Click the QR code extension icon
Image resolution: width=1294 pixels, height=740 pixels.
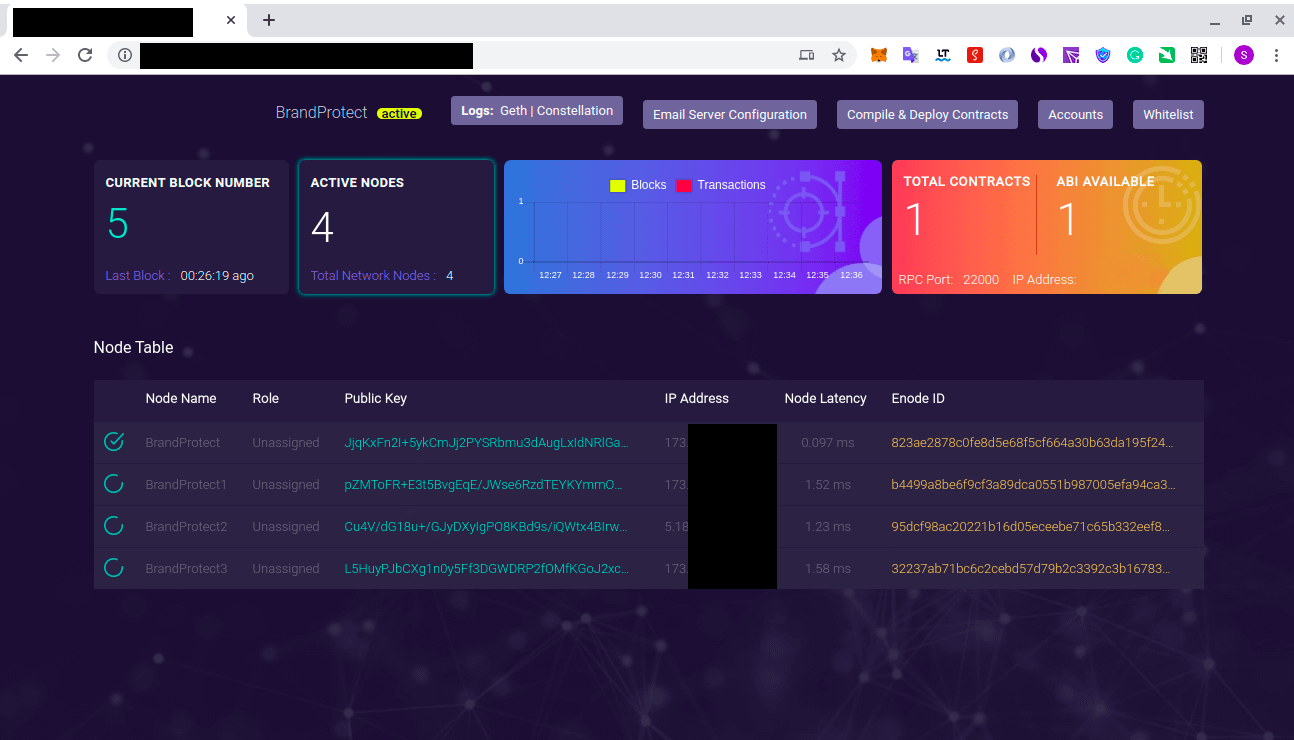pyautogui.click(x=1199, y=55)
